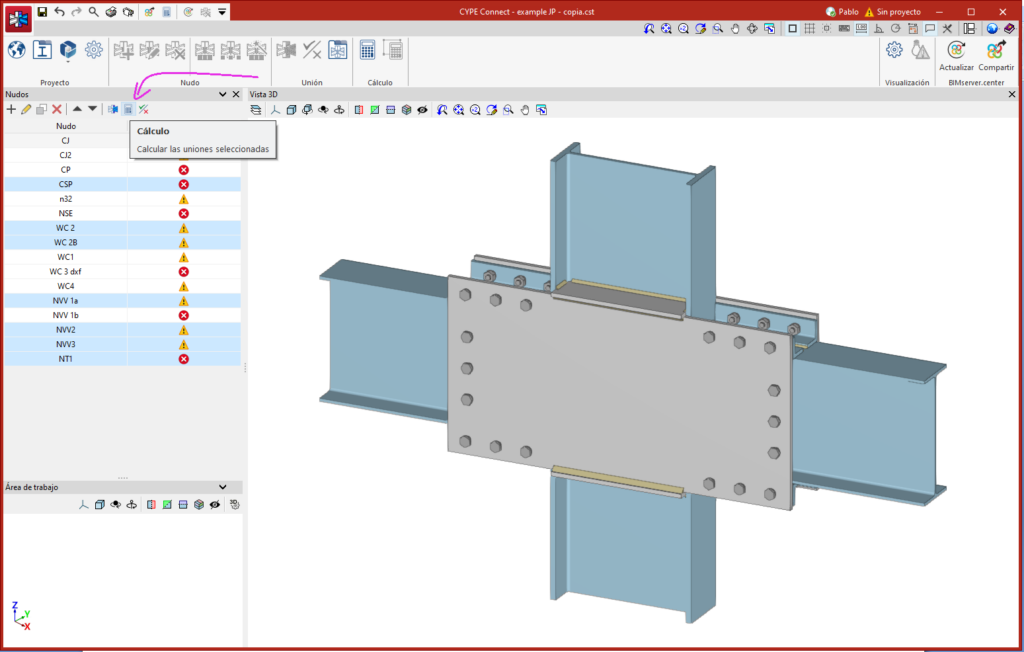The image size is (1024, 652).
Task: Toggle the grid display icon in top-right toolbar
Action: pyautogui.click(x=809, y=29)
